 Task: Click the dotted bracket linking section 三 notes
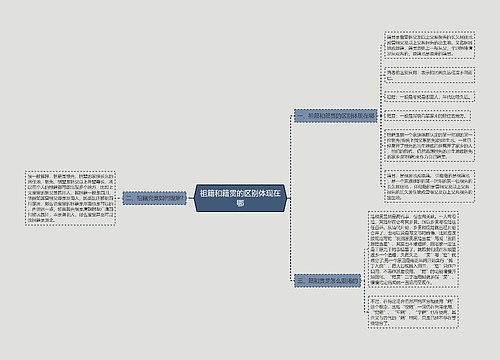(x=364, y=281)
